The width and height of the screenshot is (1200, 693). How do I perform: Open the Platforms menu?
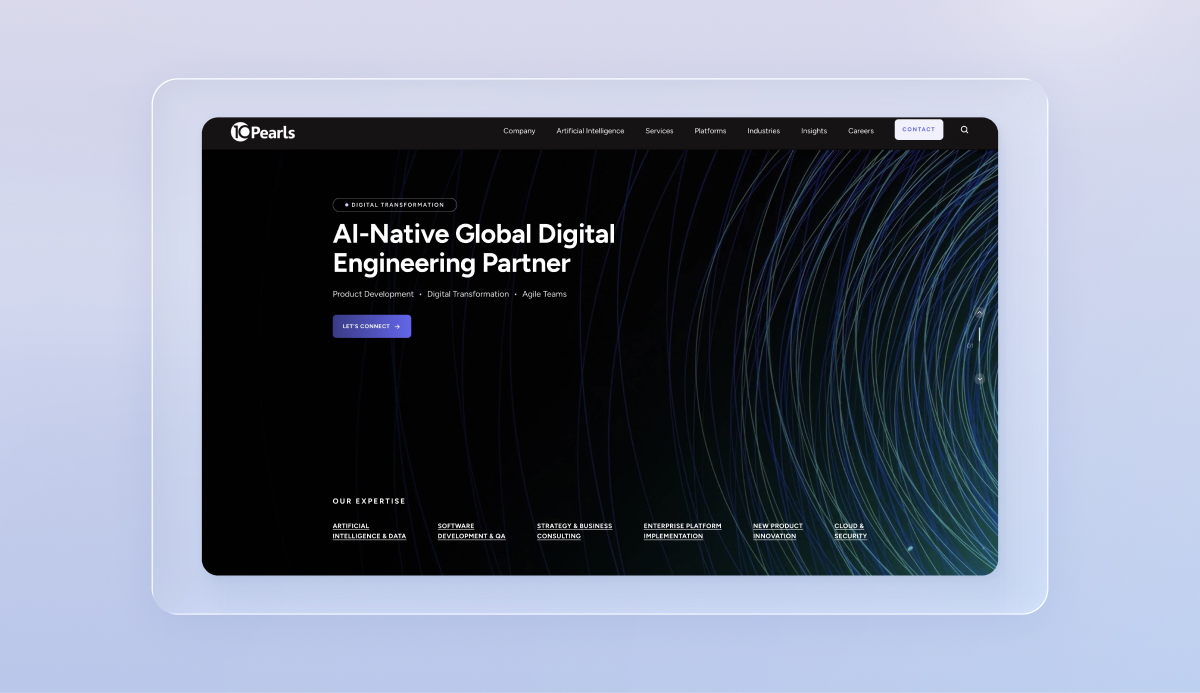click(710, 131)
